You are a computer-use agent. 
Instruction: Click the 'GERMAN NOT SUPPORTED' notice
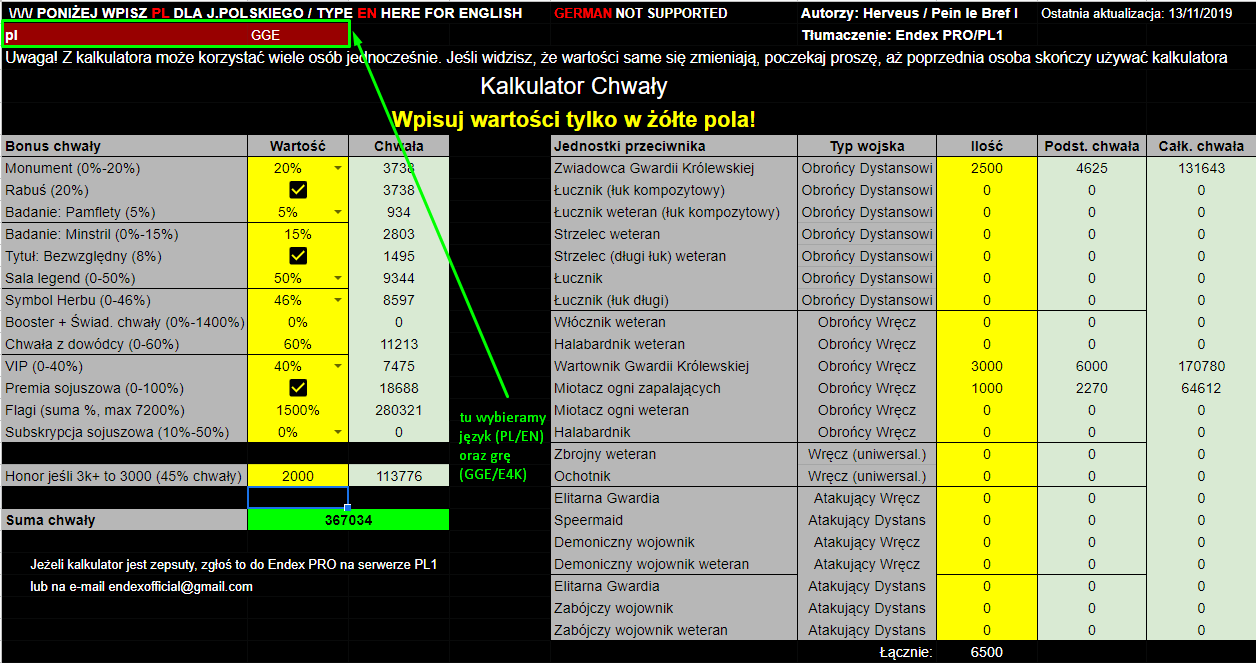(x=641, y=13)
